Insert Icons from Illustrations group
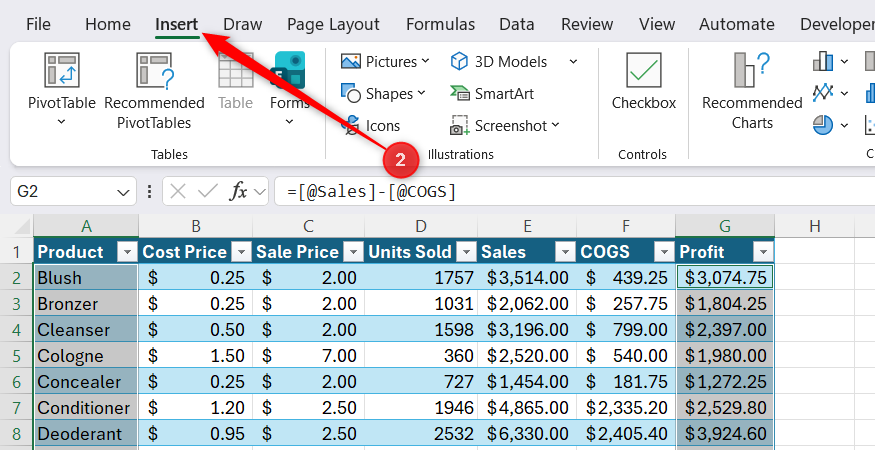 click(371, 126)
